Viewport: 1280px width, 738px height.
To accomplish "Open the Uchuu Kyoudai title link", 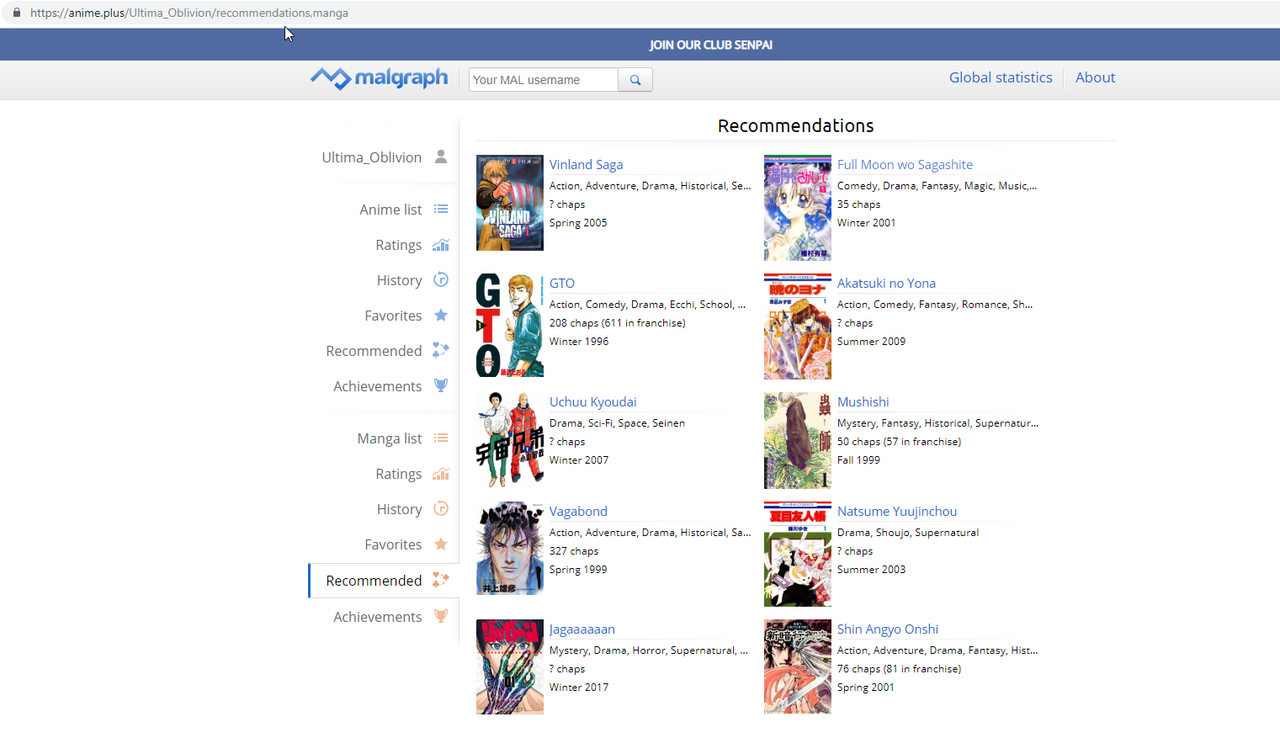I will pos(593,402).
